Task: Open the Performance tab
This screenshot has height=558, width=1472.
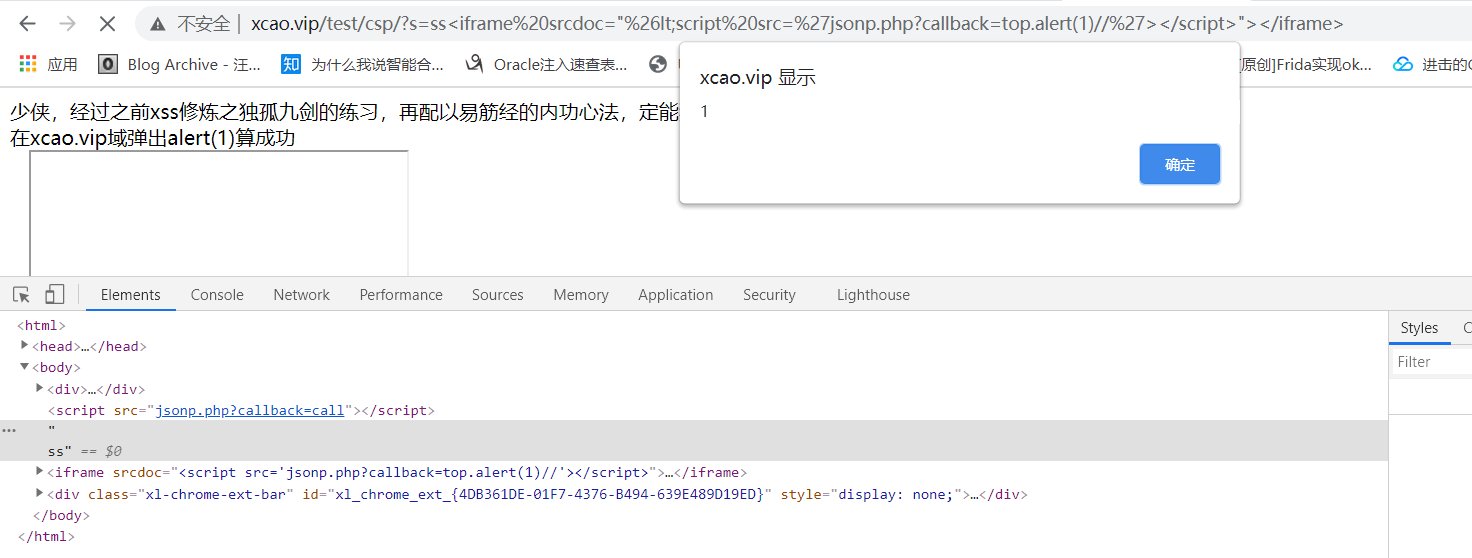Action: tap(401, 295)
